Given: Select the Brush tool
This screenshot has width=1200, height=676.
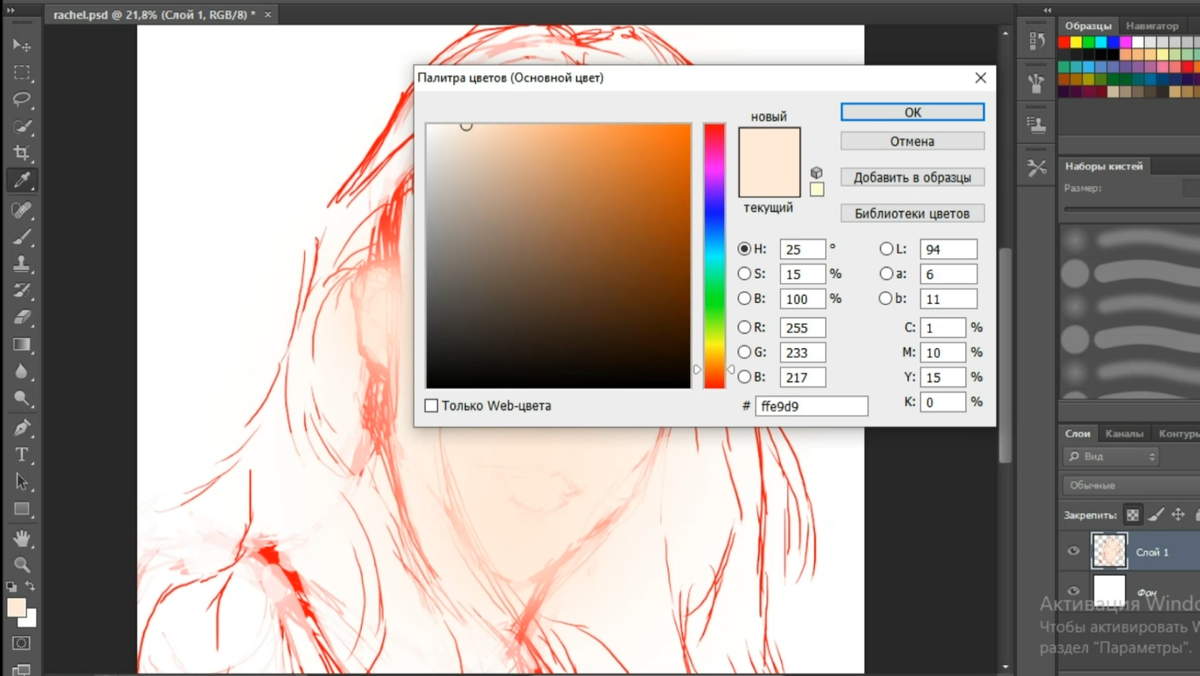Looking at the screenshot, I should [21, 237].
